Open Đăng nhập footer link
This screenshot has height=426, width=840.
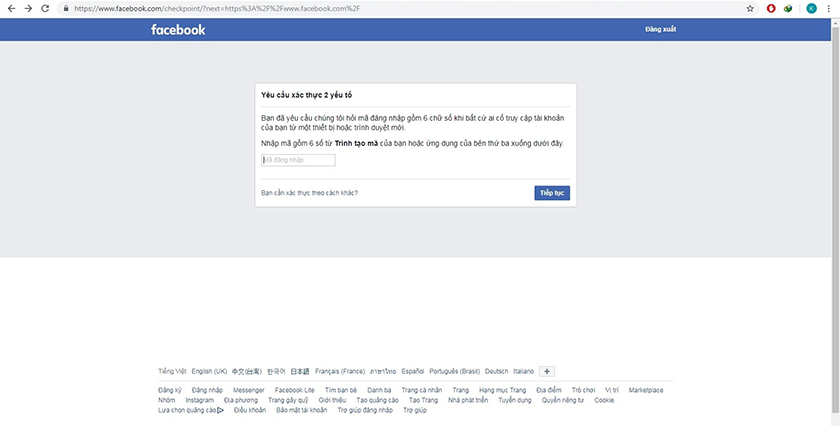tap(207, 390)
